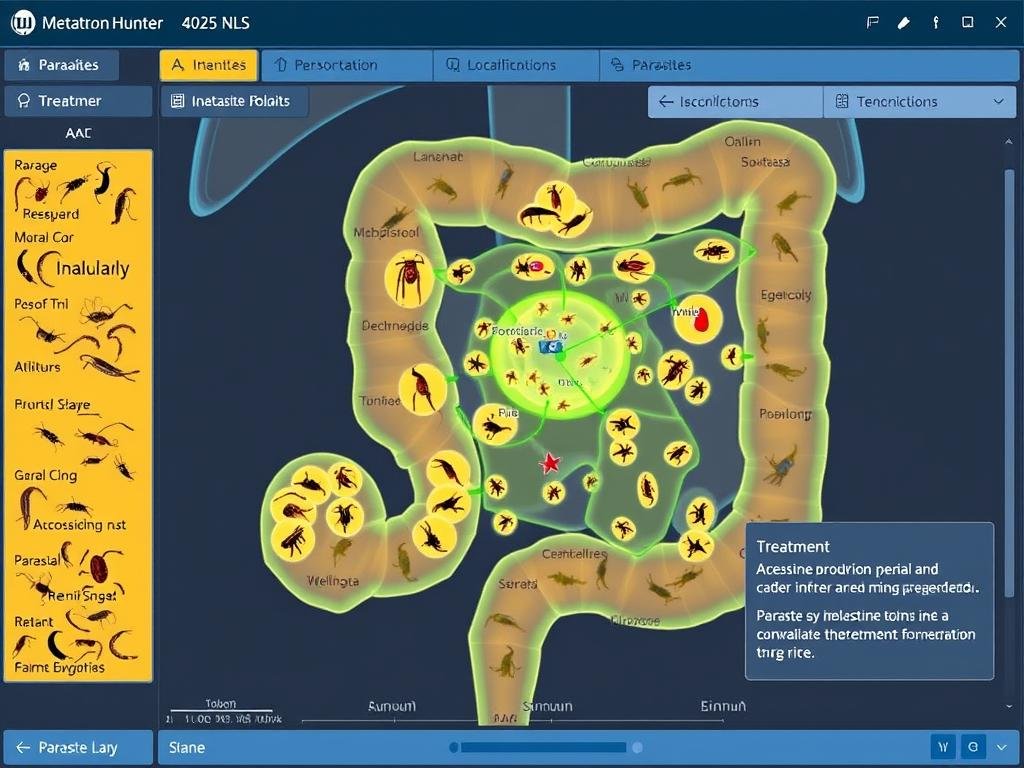The image size is (1024, 768).
Task: Click the Metatron Hunter logo icon
Action: tap(22, 22)
